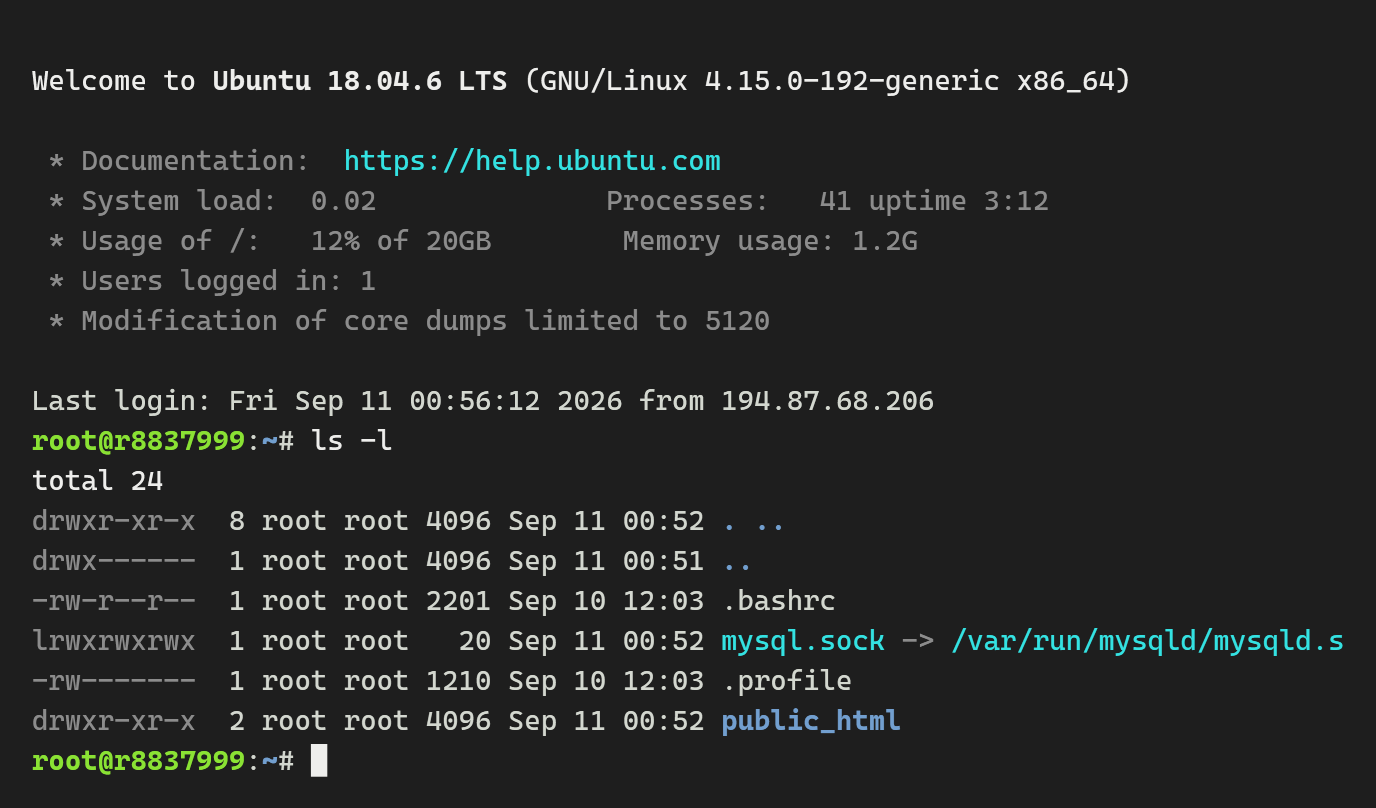1376x808 pixels.
Task: Click the Memory usage 1.2G value
Action: [x=884, y=241]
